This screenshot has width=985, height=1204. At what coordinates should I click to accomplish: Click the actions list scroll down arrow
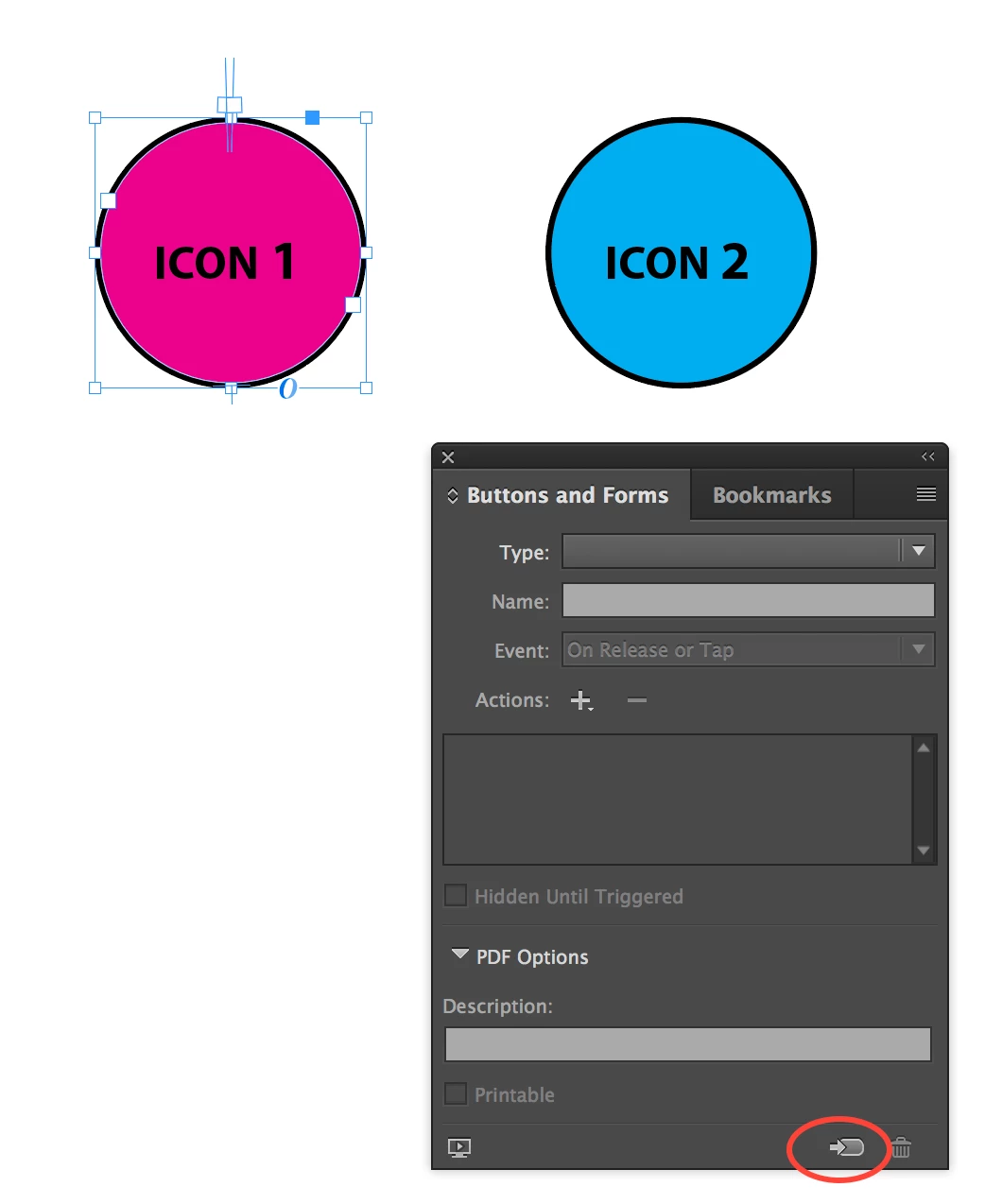(924, 851)
